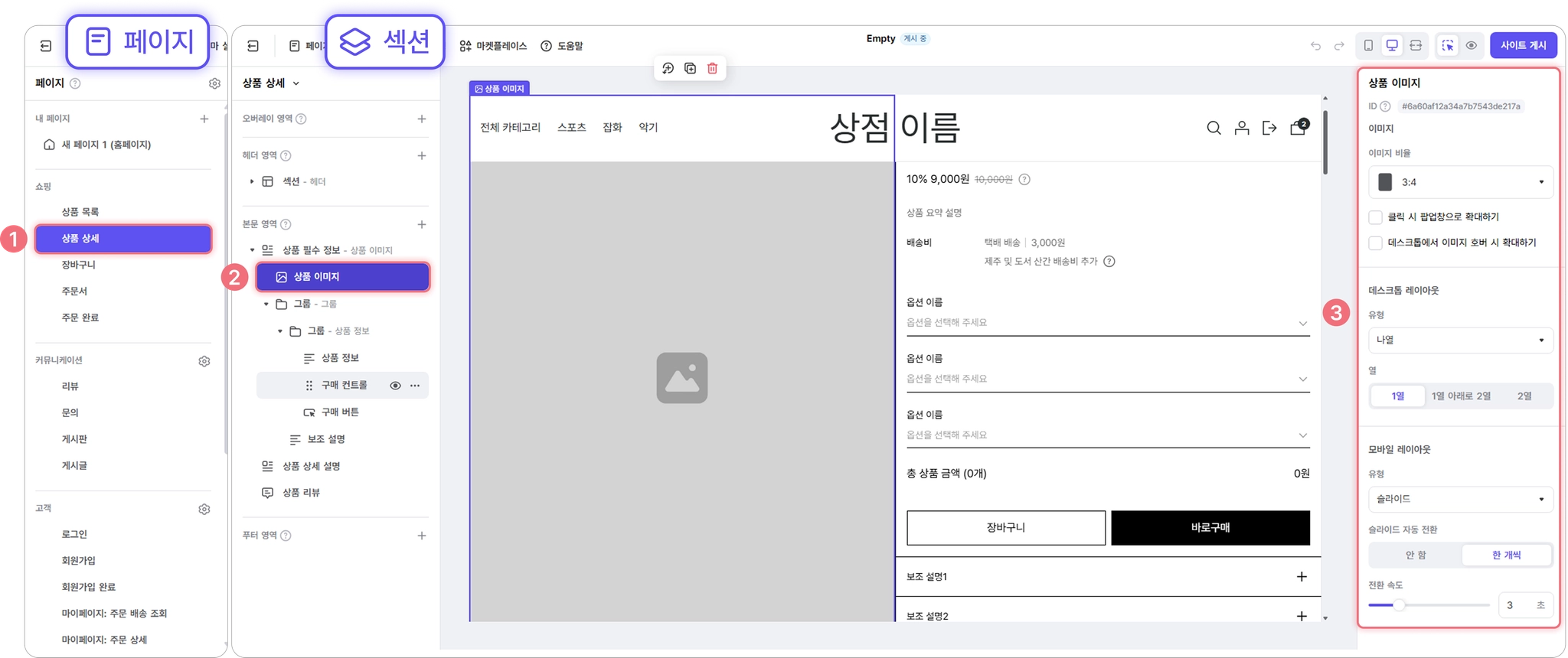Click the replace icon in floating toolbar
1568x658 pixels.
(x=668, y=68)
